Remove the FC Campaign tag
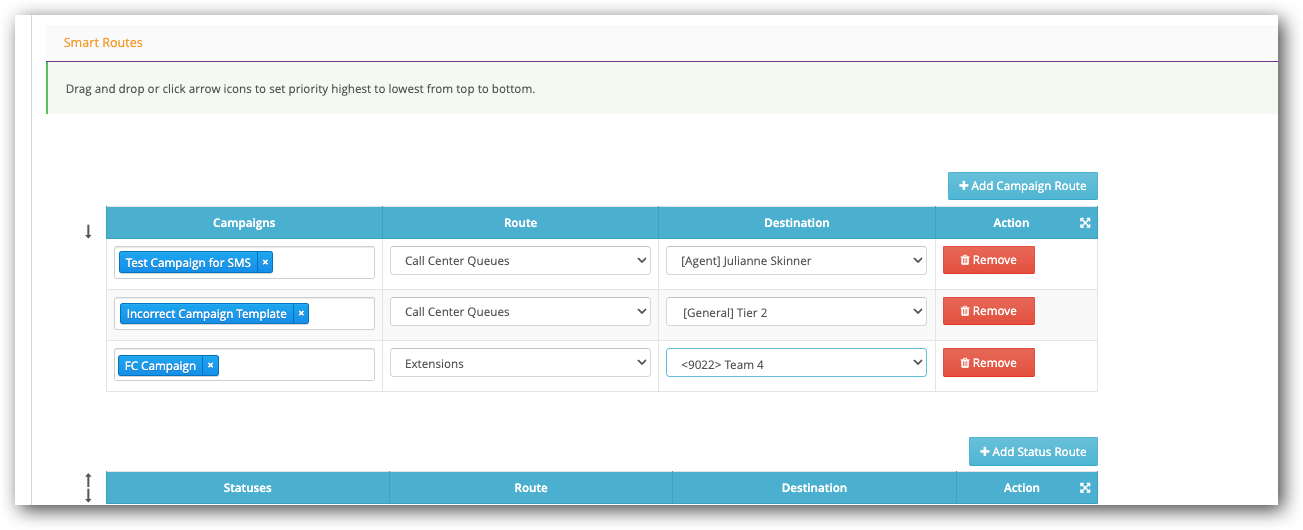 click(210, 365)
